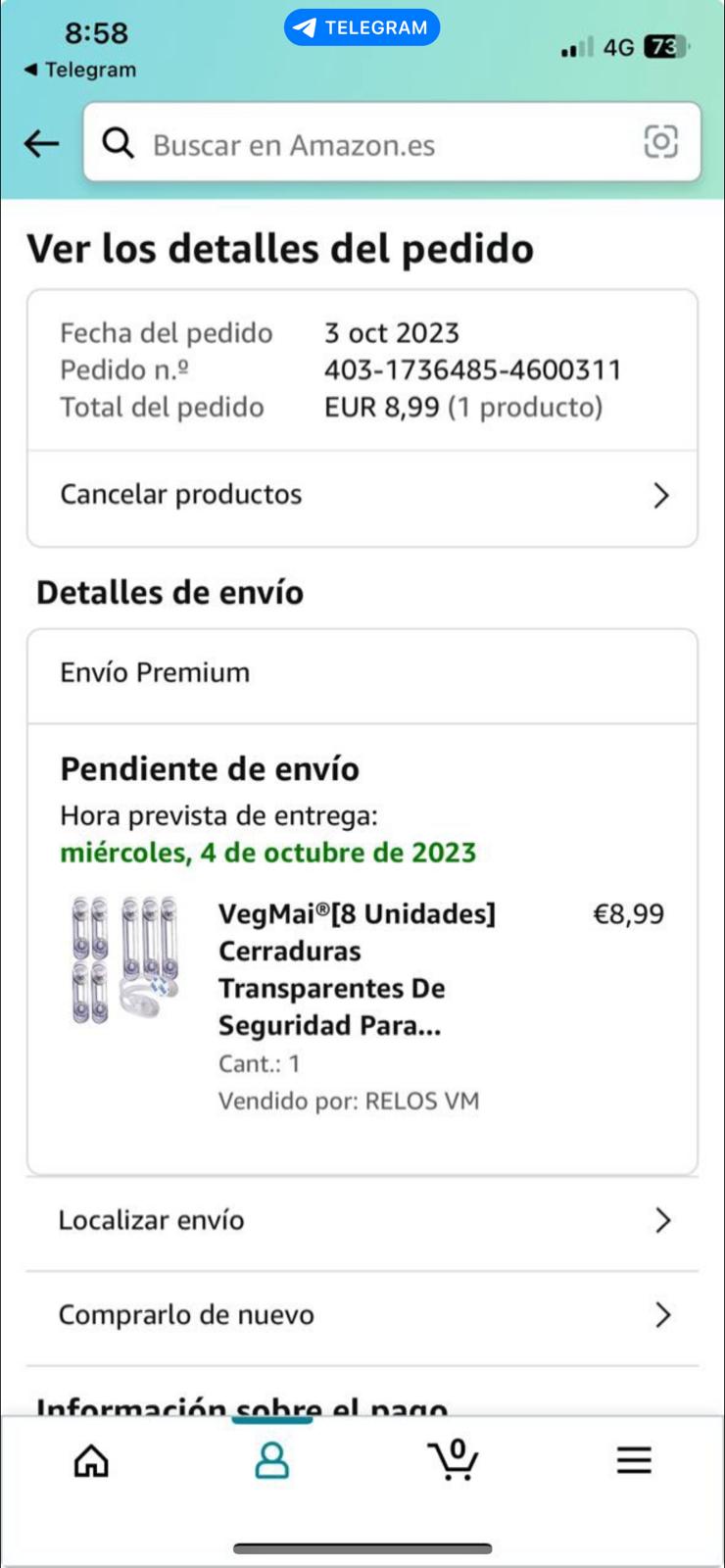Expand the Comprarlo de nuevo chevron

click(663, 1315)
